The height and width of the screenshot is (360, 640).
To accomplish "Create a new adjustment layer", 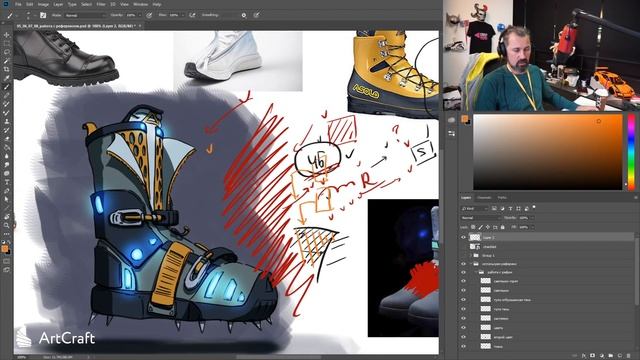I will (x=602, y=356).
